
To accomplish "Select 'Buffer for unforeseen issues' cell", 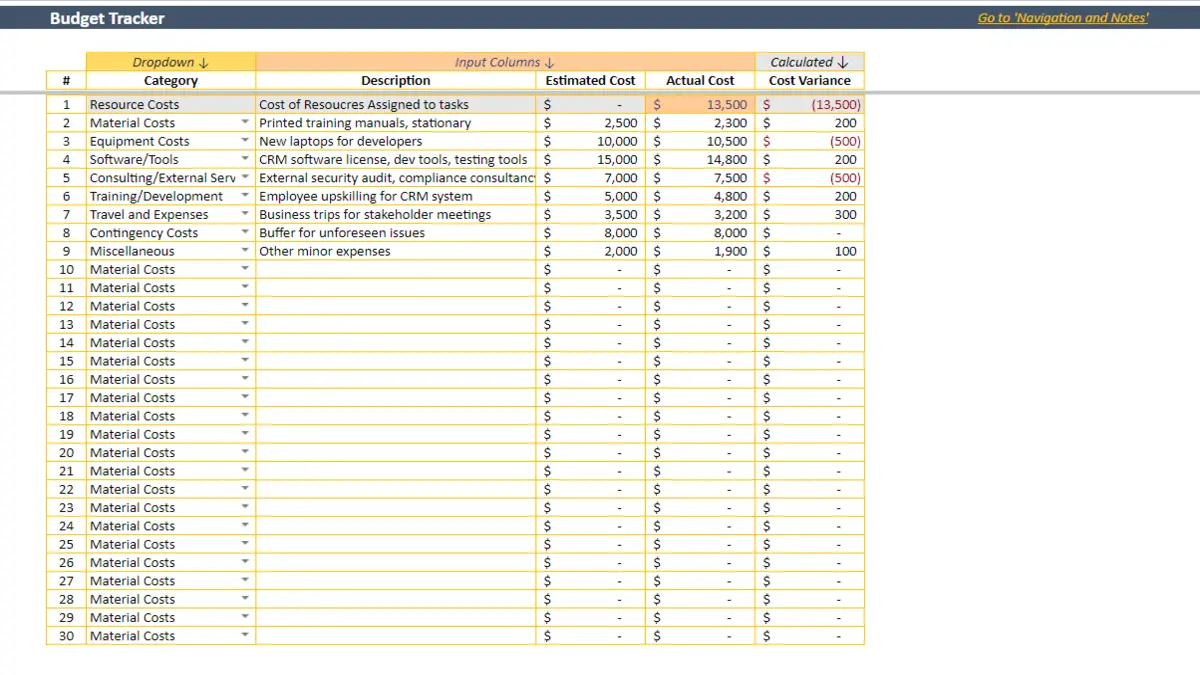I will [396, 233].
